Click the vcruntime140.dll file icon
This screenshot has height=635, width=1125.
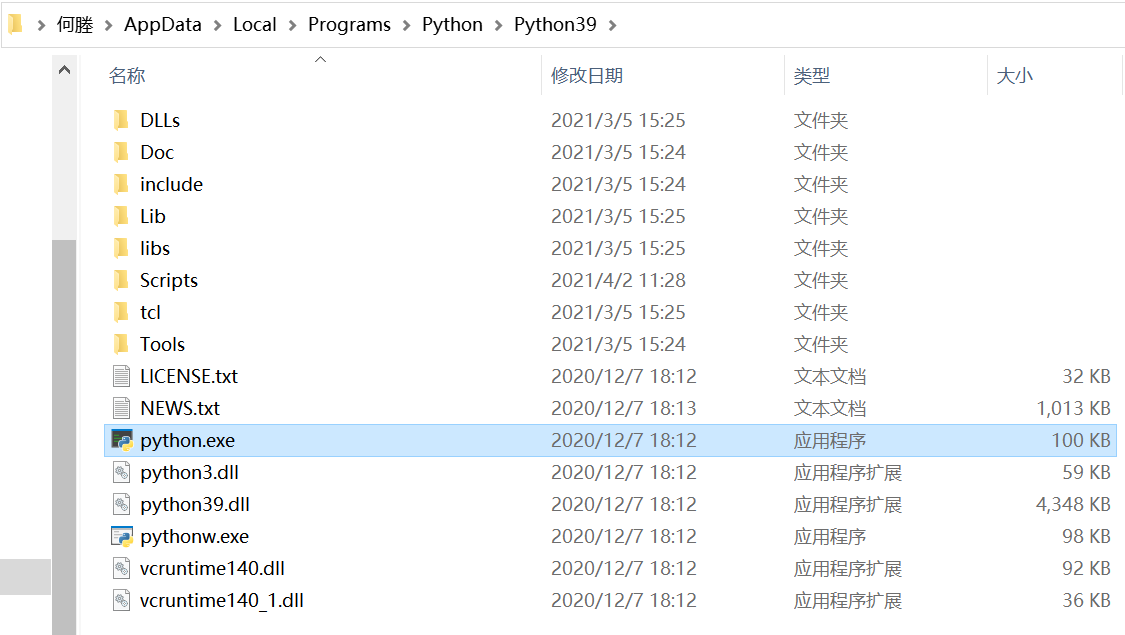(121, 568)
